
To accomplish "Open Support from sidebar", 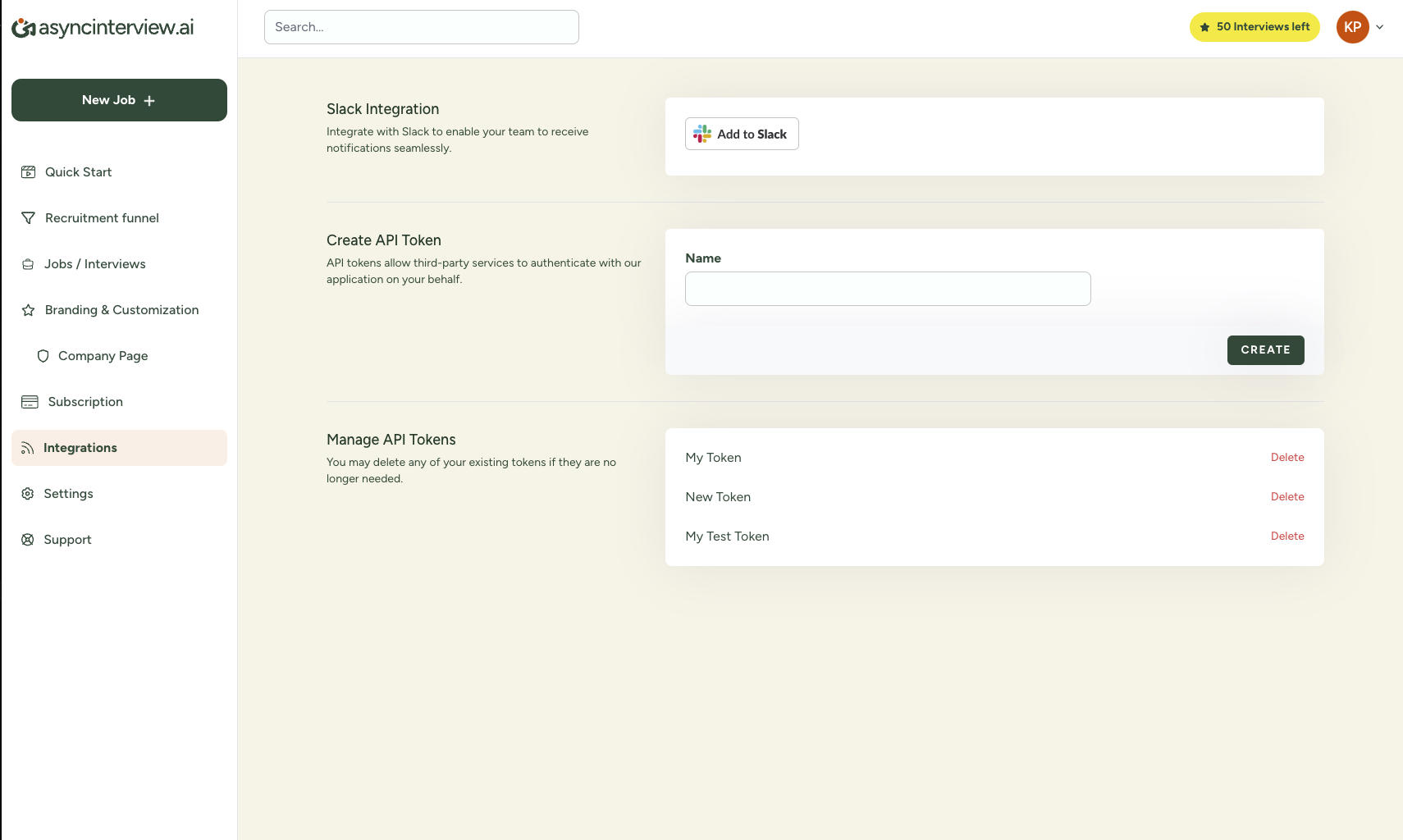I will pos(119,540).
